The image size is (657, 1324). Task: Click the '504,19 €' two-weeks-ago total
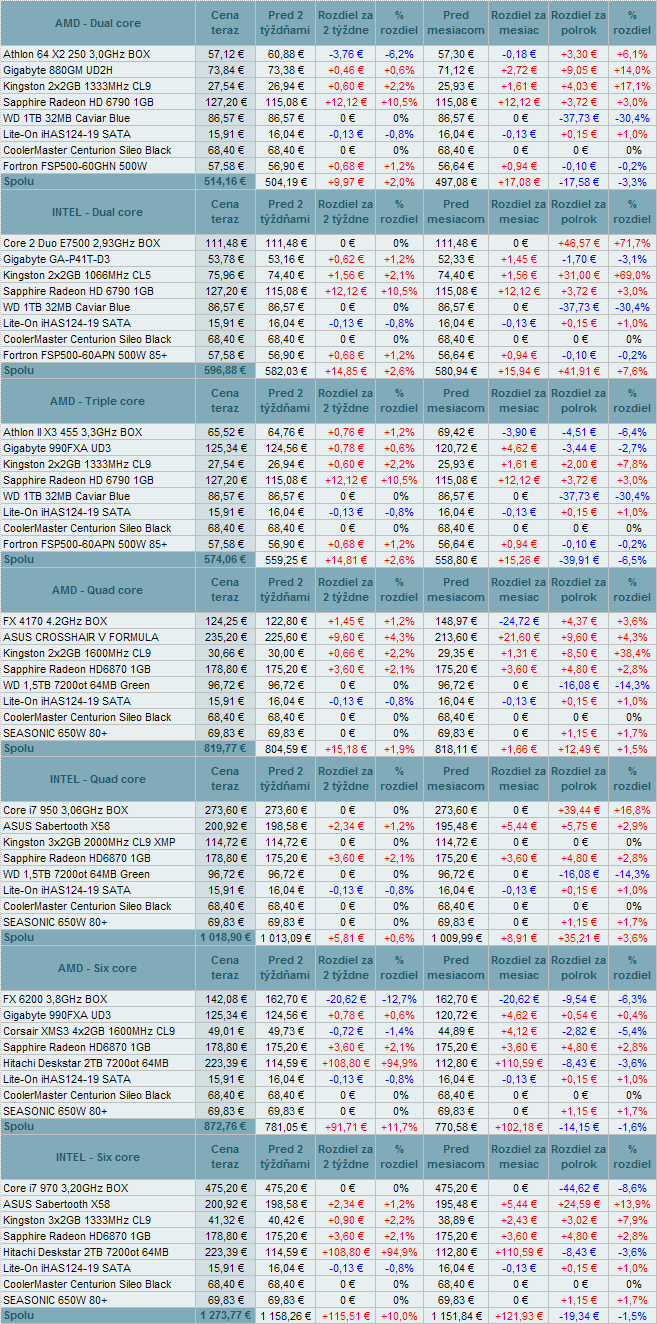[286, 182]
